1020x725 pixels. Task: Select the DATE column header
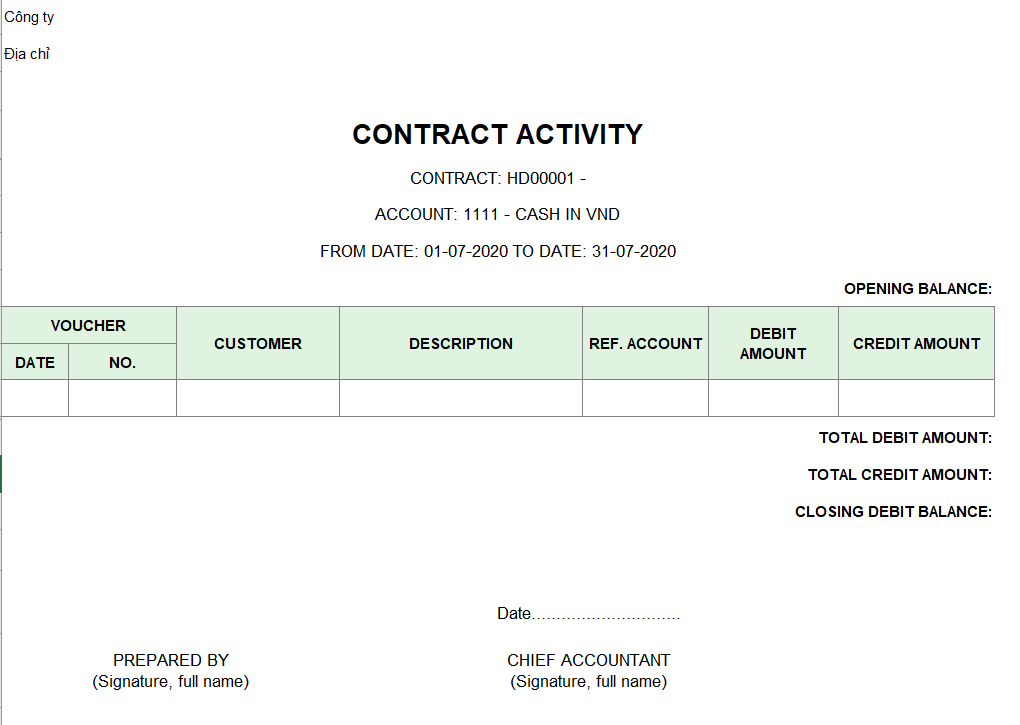(x=35, y=362)
